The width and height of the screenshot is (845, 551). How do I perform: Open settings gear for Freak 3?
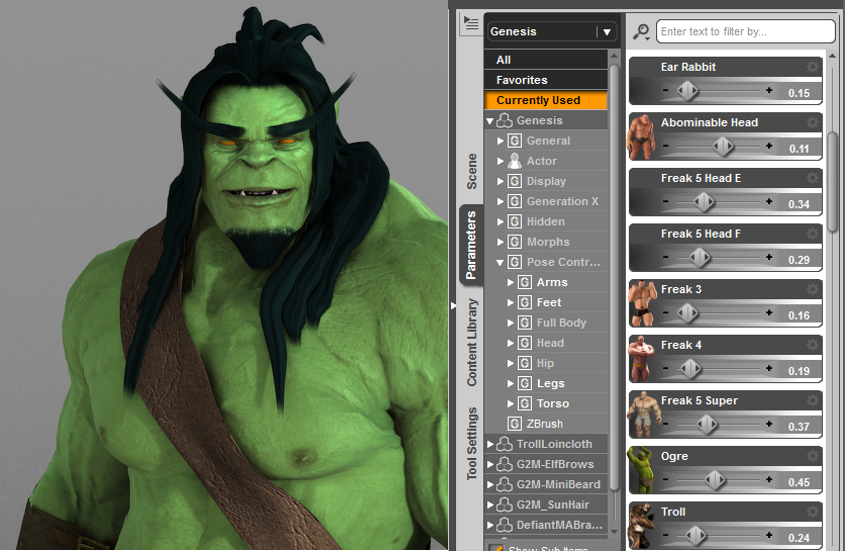click(x=812, y=289)
